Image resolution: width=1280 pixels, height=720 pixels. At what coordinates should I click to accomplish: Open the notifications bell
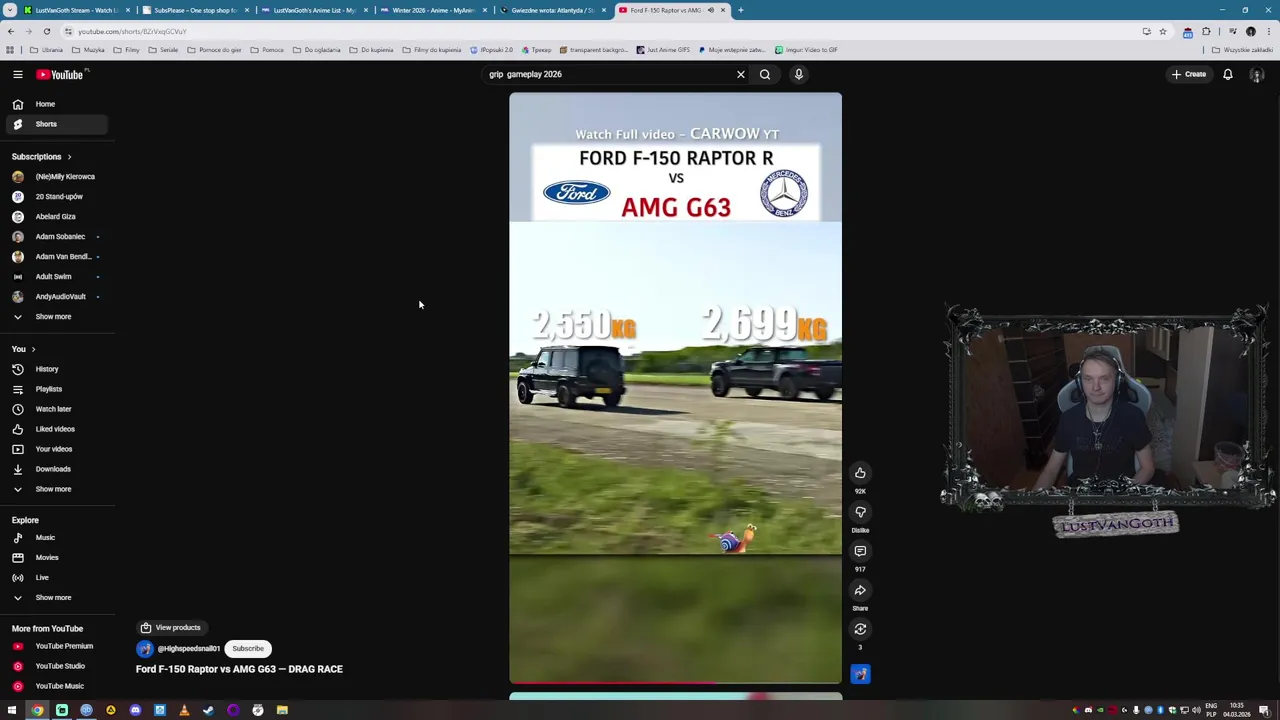[1228, 74]
